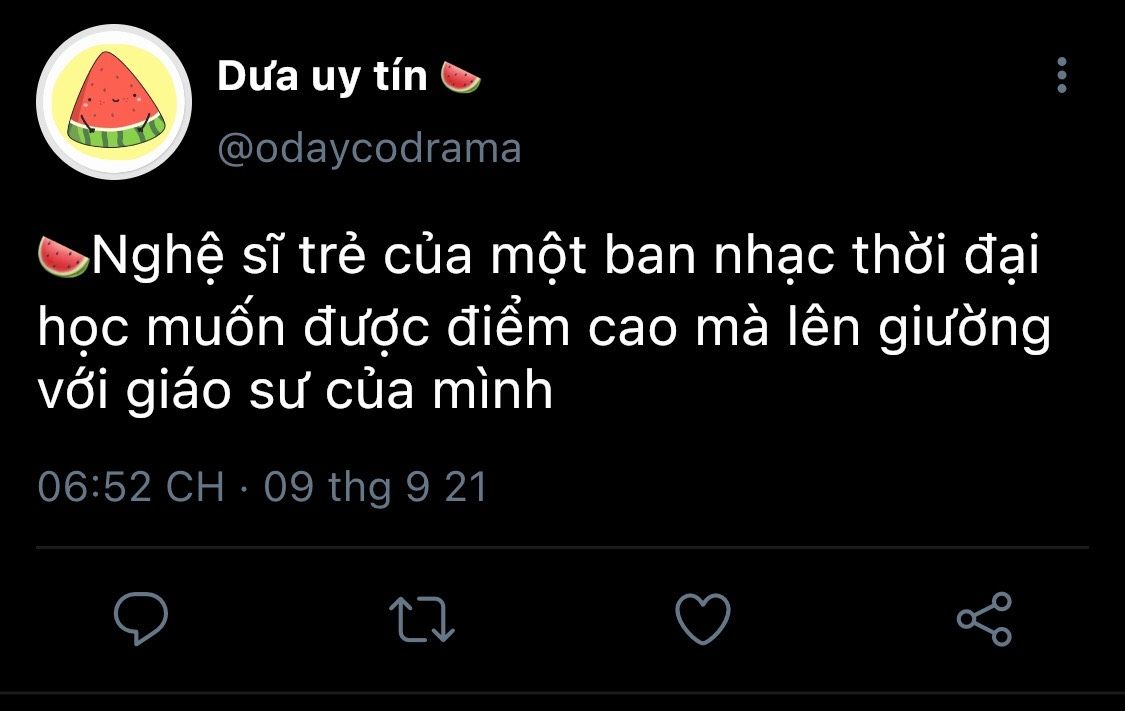Viewport: 1125px width, 711px height.
Task: Click the date 09 thg 9 21
Action: tap(375, 487)
